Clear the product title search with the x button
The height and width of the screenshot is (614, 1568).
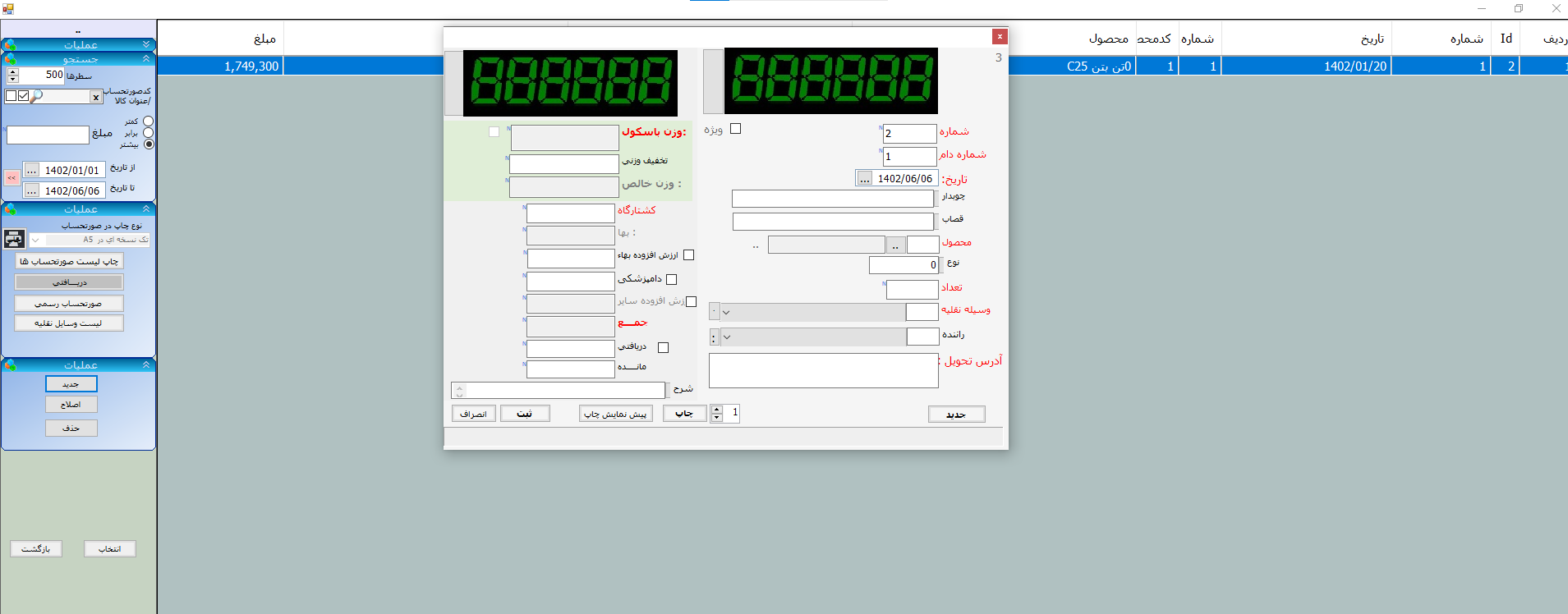pos(96,97)
